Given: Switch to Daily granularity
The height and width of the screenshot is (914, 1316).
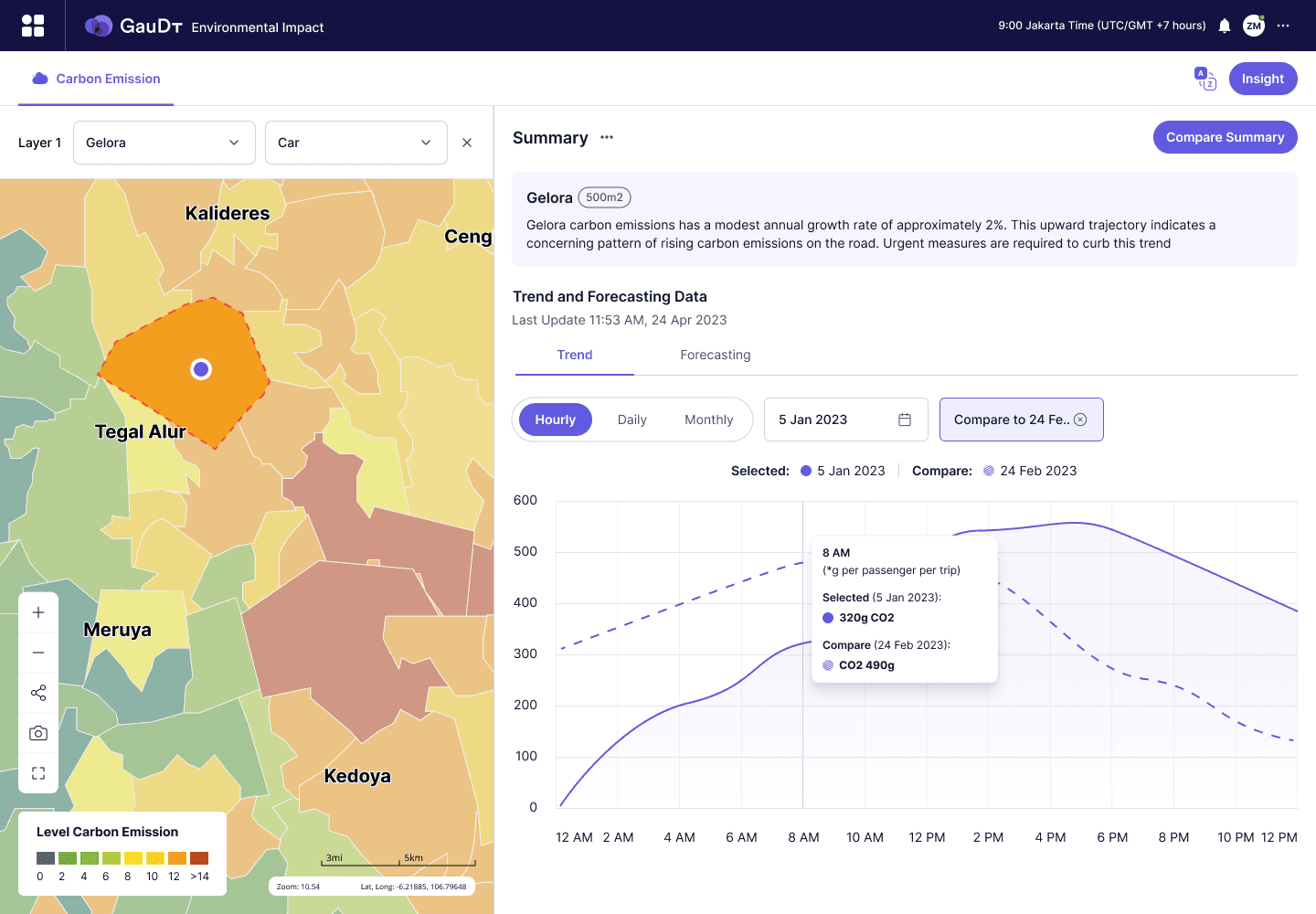Looking at the screenshot, I should pyautogui.click(x=631, y=420).
